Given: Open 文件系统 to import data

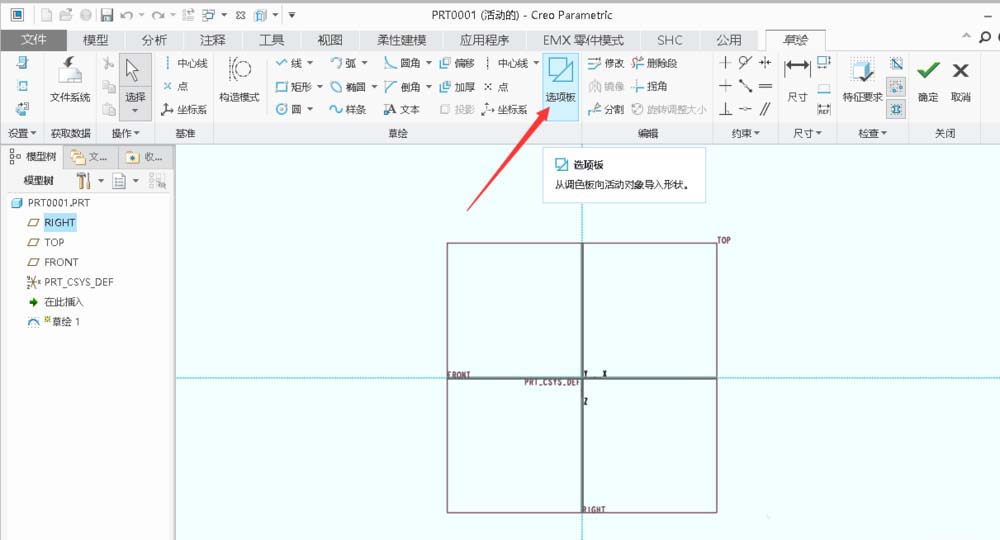Looking at the screenshot, I should click(x=70, y=80).
